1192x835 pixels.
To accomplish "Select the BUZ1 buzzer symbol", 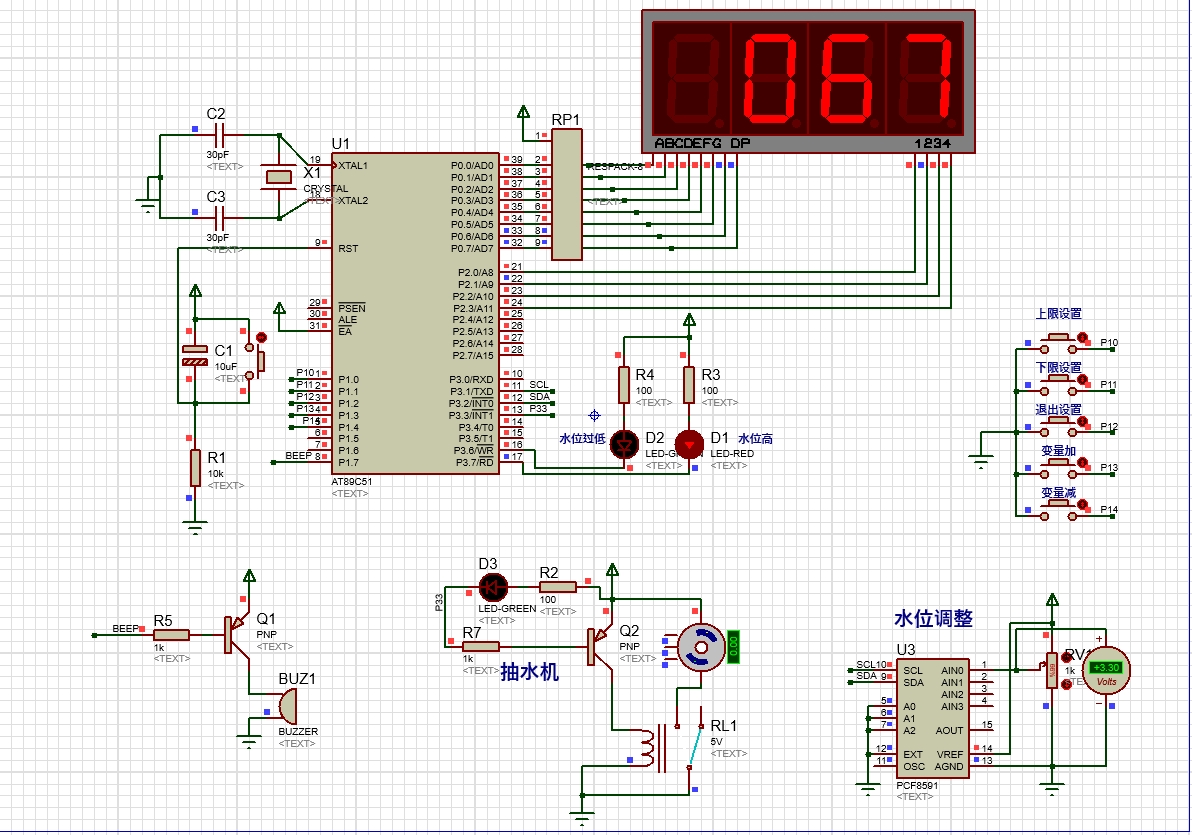I will tap(287, 707).
